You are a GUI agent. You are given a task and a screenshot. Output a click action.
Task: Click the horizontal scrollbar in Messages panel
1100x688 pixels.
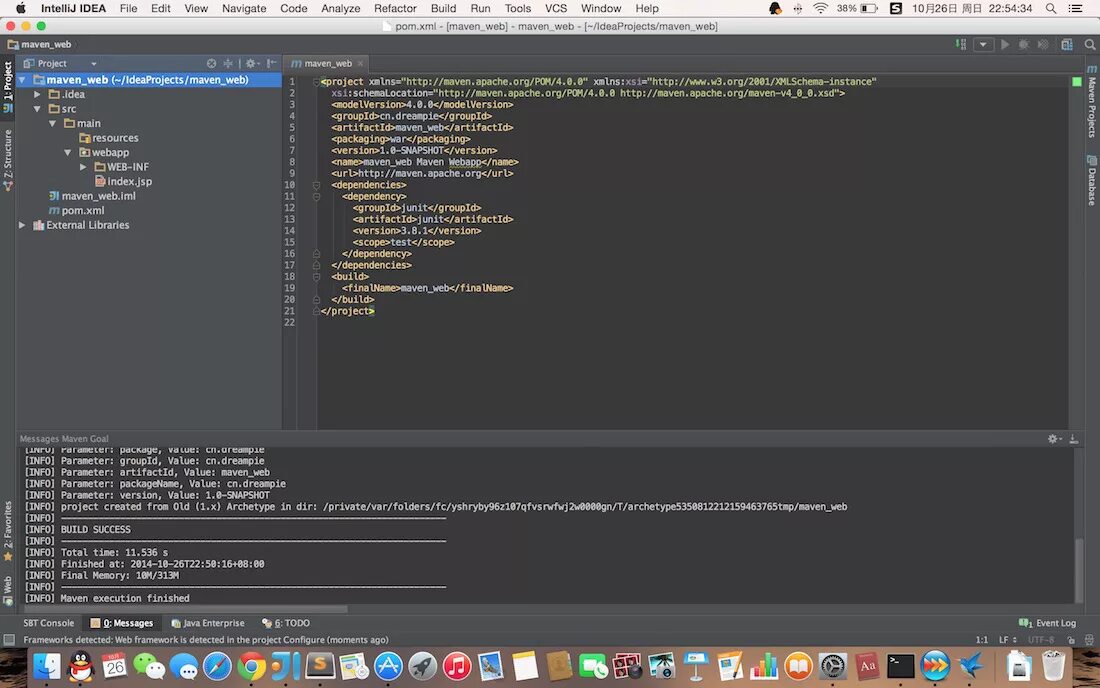(x=185, y=609)
